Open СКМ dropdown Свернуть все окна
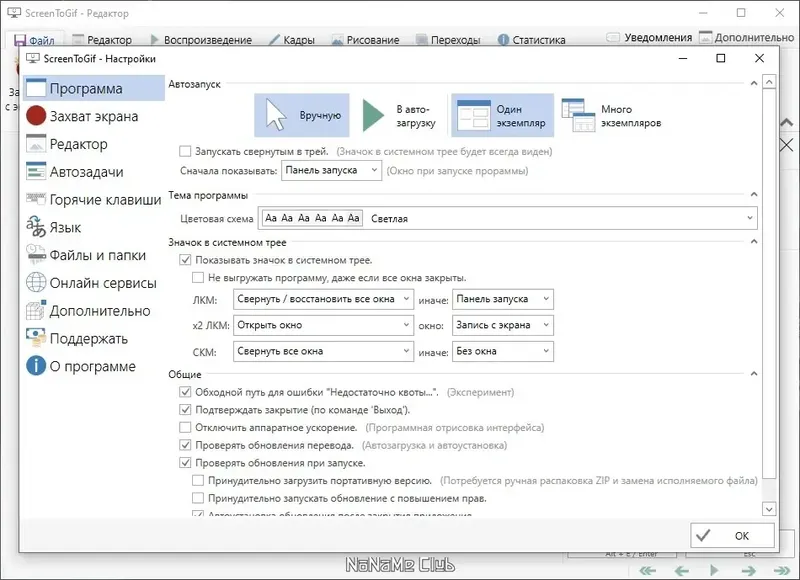Image resolution: width=800 pixels, height=580 pixels. click(x=323, y=351)
